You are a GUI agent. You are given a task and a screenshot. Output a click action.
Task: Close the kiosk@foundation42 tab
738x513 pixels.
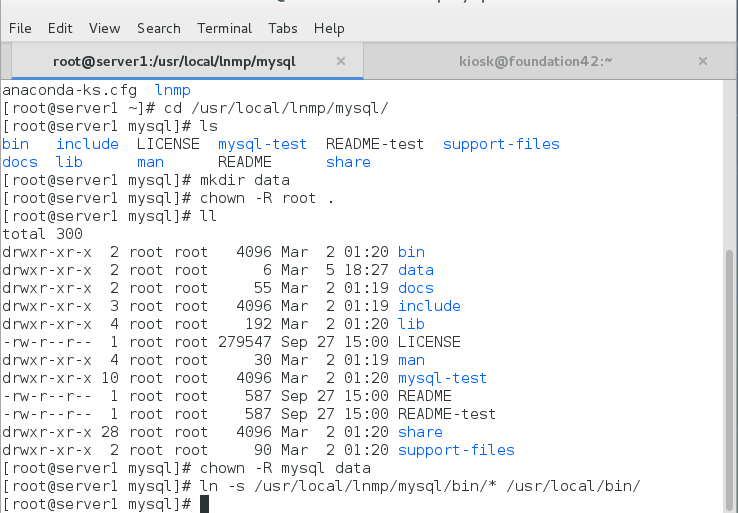(703, 61)
